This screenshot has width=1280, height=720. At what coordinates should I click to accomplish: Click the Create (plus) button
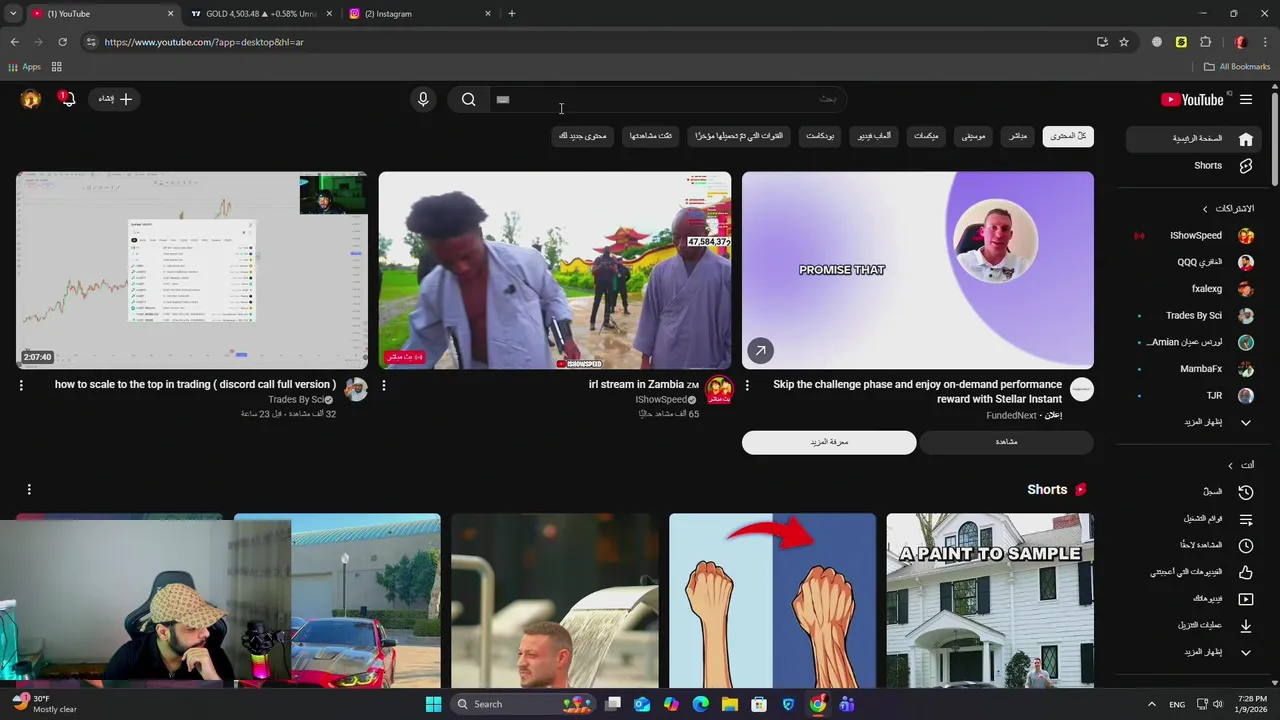coord(115,99)
